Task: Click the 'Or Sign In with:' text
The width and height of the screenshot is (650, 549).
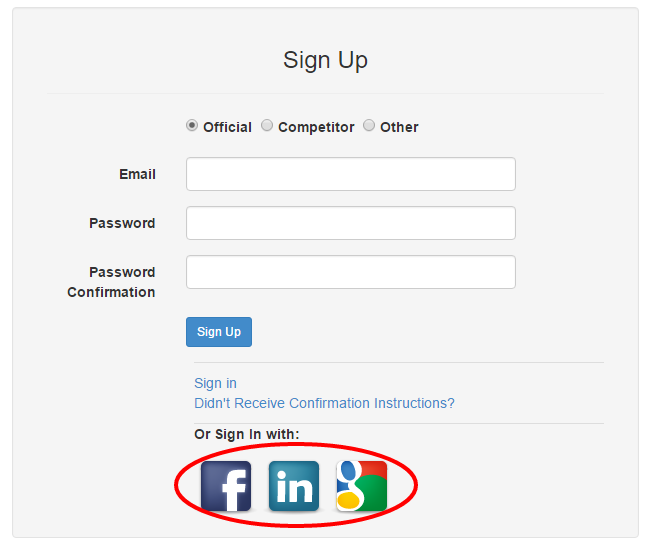Action: point(247,434)
